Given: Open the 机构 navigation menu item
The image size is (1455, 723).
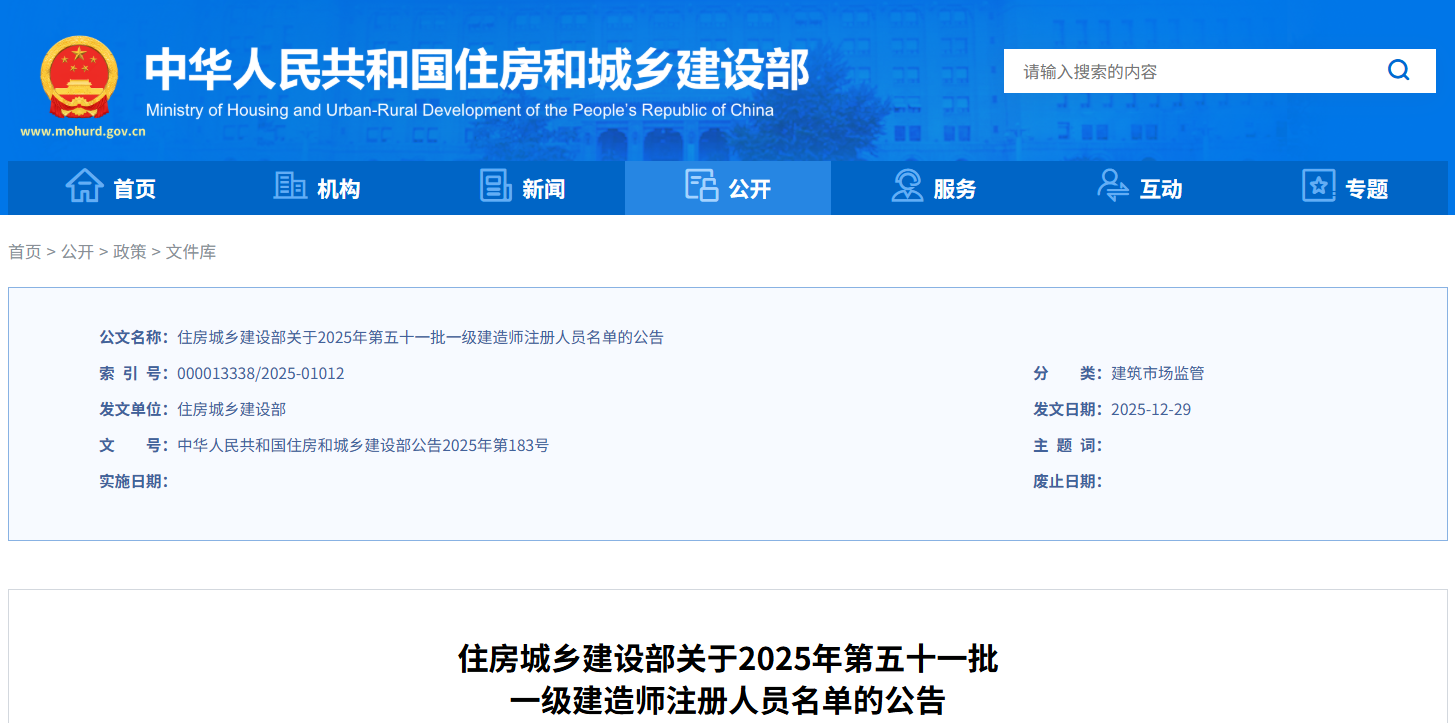Looking at the screenshot, I should (339, 189).
